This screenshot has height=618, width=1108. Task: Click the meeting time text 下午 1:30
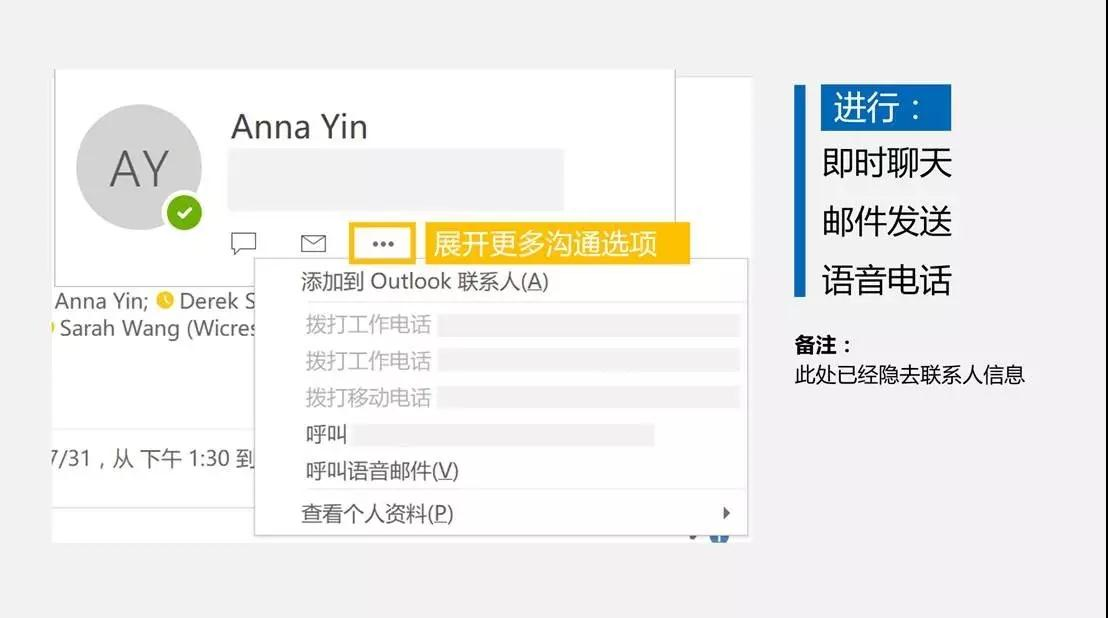[184, 459]
